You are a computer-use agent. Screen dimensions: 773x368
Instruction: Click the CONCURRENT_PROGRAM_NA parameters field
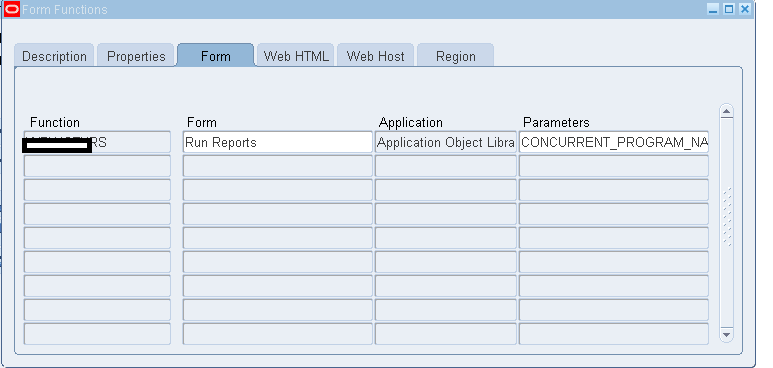(x=614, y=142)
